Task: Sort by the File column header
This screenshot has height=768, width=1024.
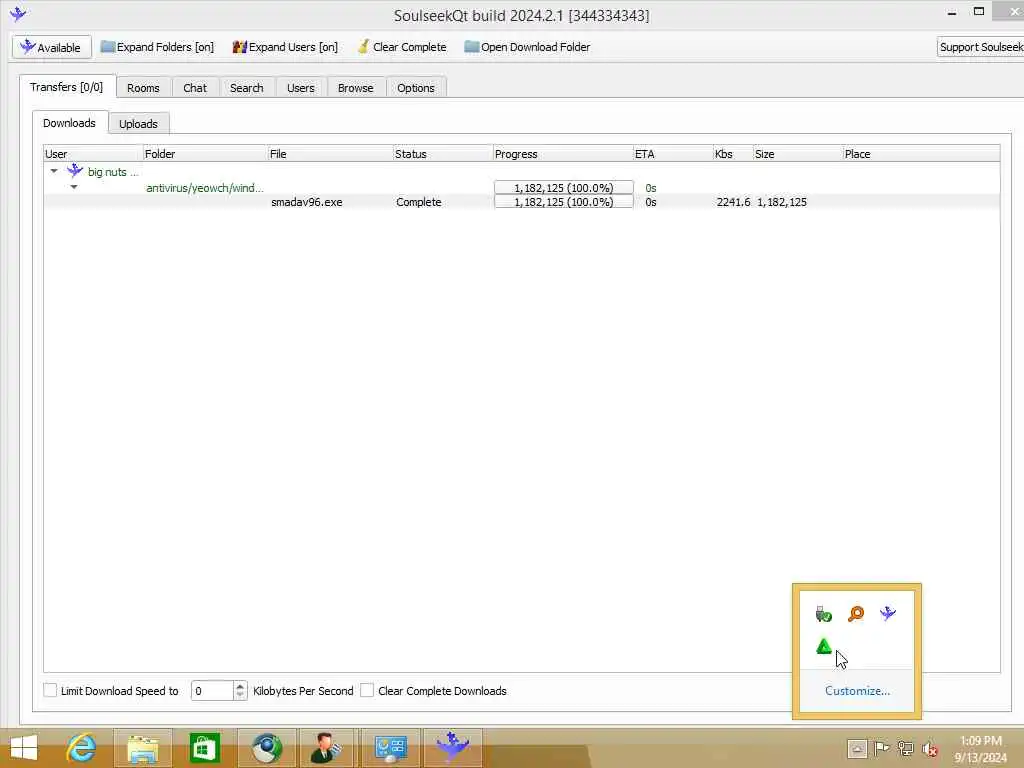Action: tap(330, 153)
